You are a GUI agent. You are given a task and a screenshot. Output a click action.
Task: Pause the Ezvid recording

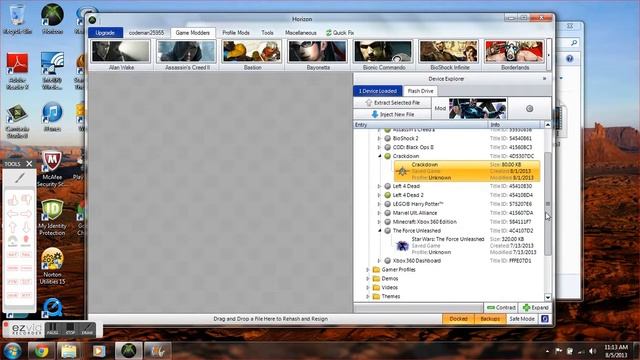(52, 329)
